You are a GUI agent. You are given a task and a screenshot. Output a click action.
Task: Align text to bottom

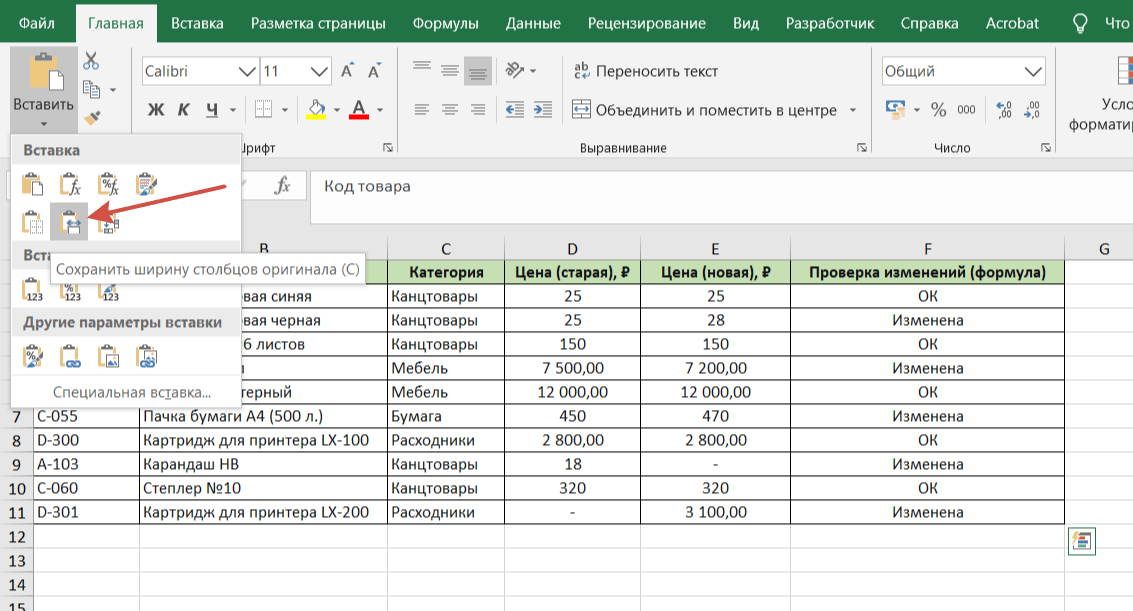click(478, 71)
